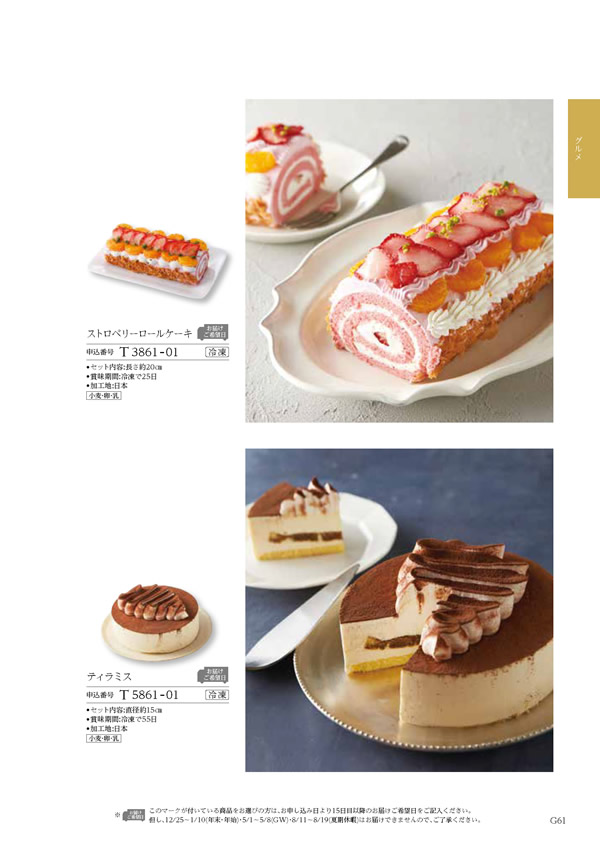Viewport: 600px width, 848px height.
Task: Open the small tiramisu product thumbnail
Action: click(156, 622)
